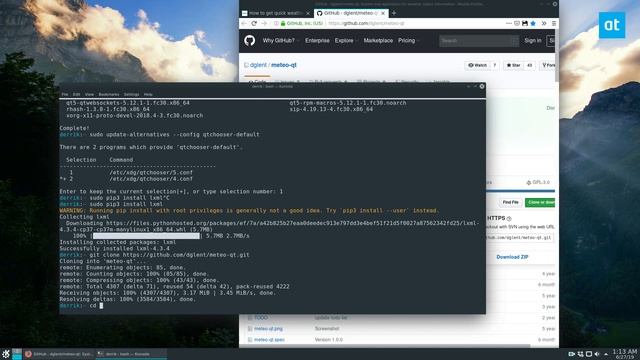Select the GitHub dglent/meteo-qt browser tab
This screenshot has width=640, height=360.
point(351,13)
